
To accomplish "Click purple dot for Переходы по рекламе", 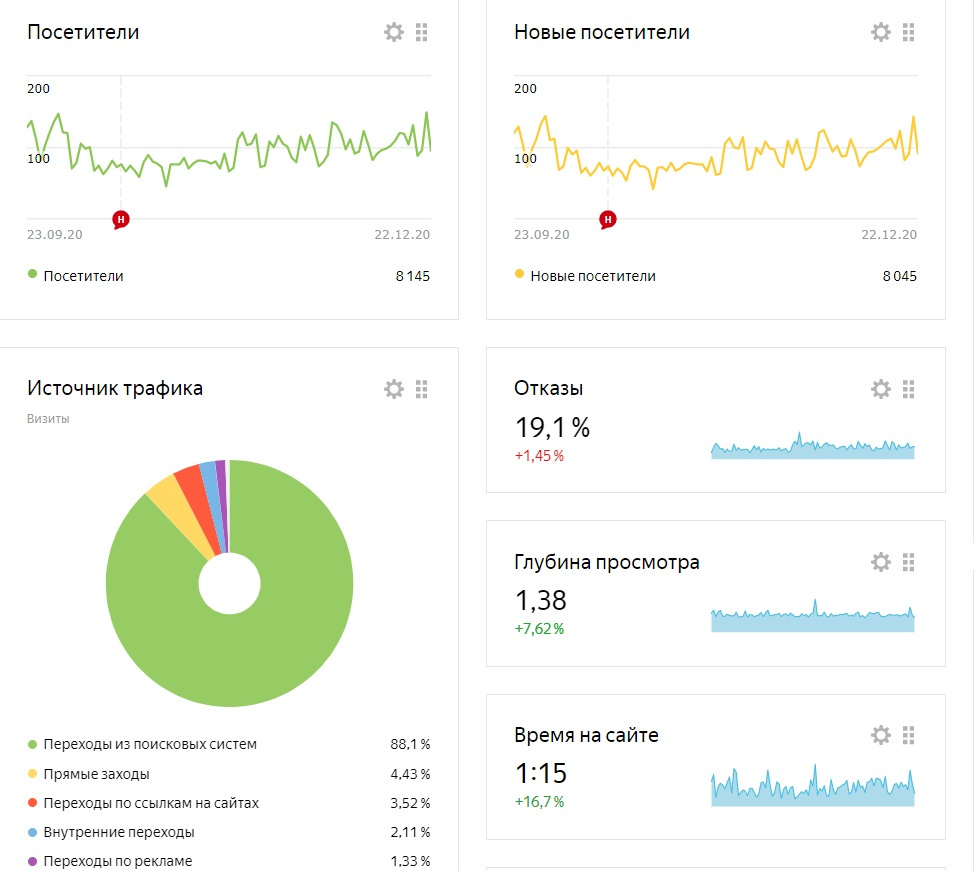I will (x=32, y=861).
